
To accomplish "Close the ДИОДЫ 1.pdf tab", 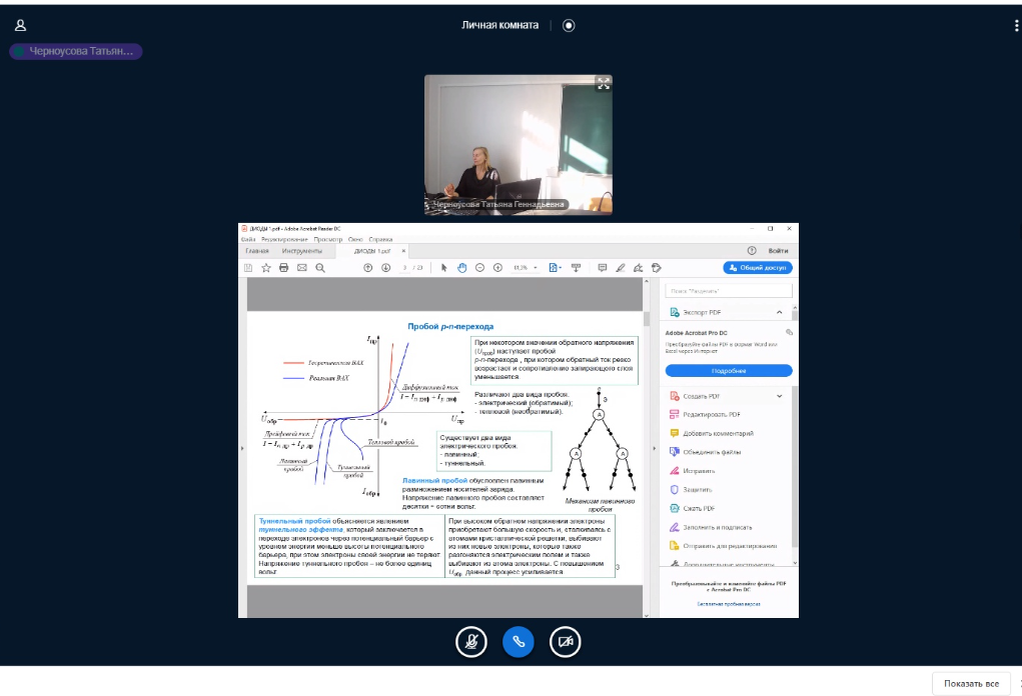I will click(x=403, y=250).
